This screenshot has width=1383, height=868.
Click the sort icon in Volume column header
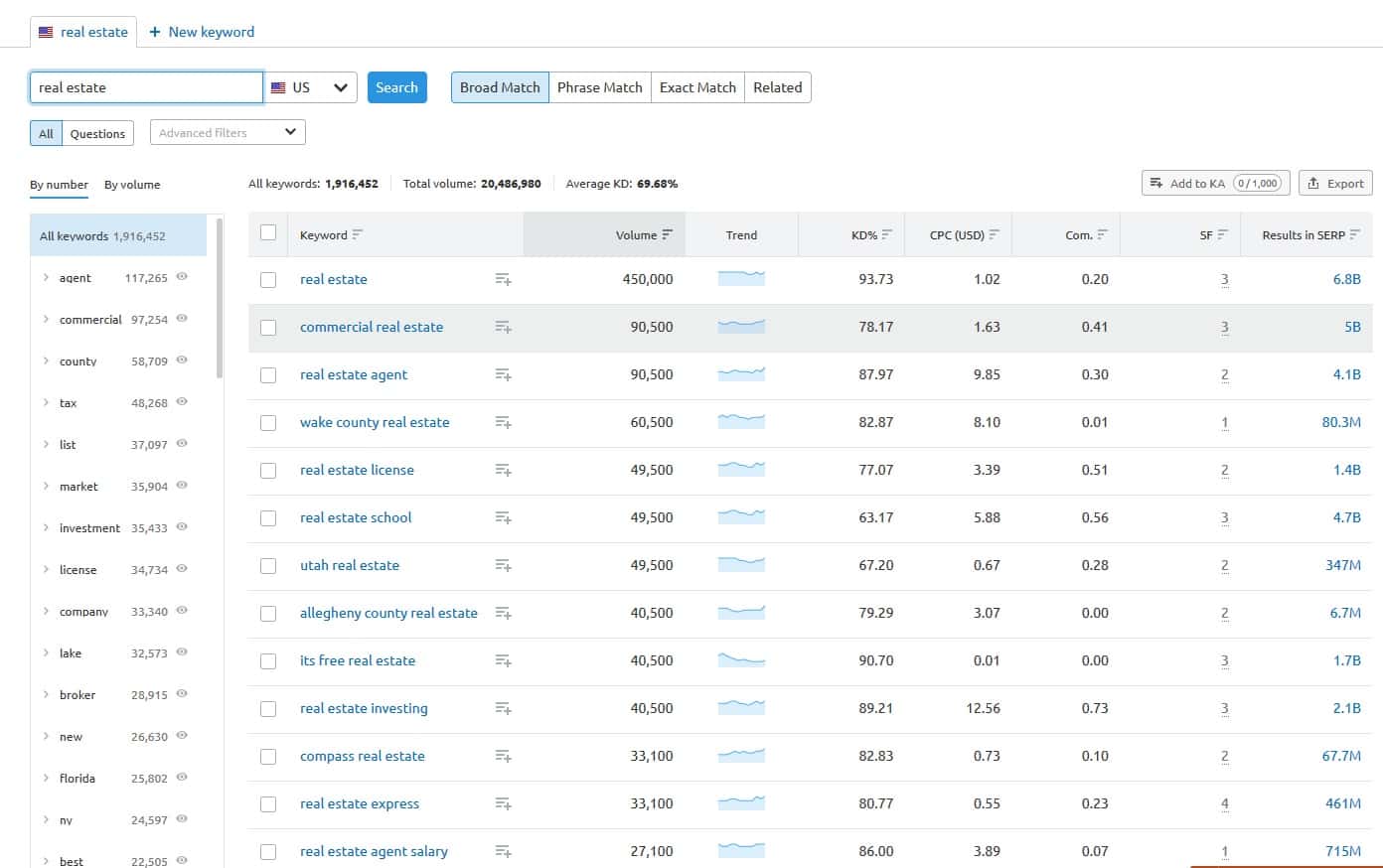coord(667,235)
